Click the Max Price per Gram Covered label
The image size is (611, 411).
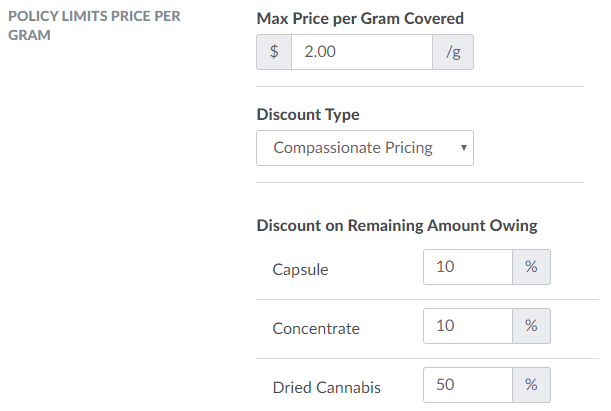point(360,19)
